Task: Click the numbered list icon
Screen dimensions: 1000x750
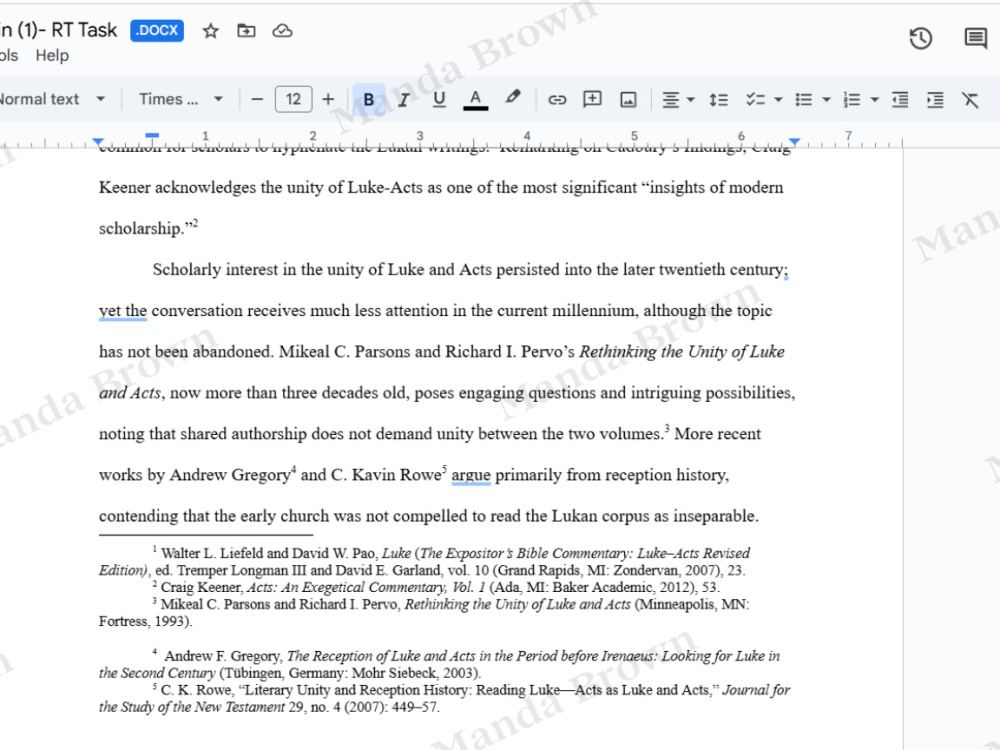Action: 852,99
